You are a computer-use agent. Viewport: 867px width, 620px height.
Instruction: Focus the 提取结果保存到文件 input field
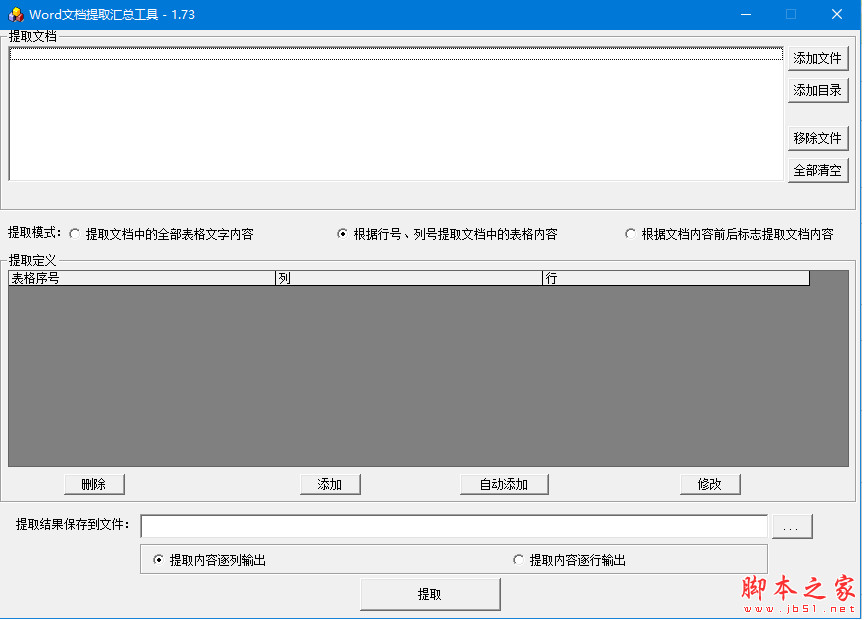pos(454,526)
